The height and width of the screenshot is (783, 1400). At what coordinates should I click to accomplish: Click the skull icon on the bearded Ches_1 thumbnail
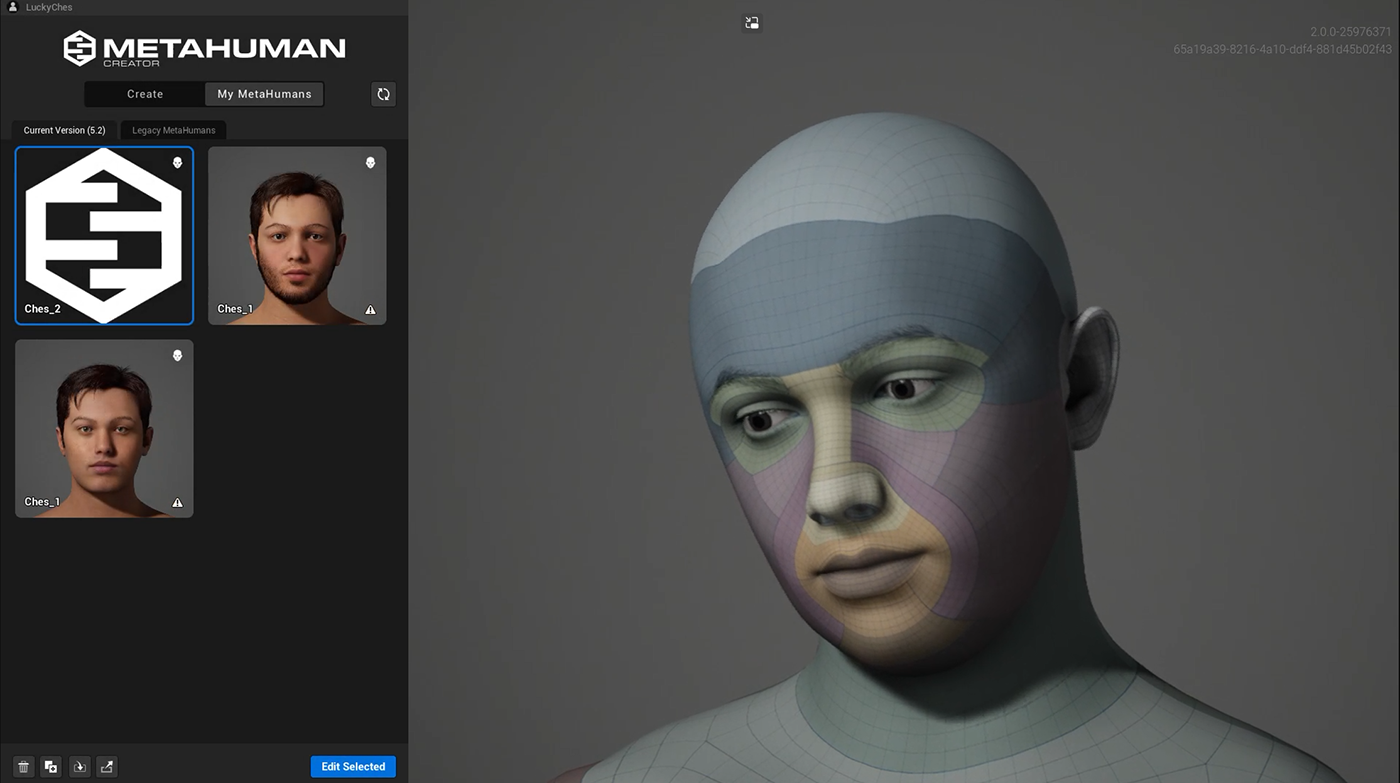click(370, 162)
